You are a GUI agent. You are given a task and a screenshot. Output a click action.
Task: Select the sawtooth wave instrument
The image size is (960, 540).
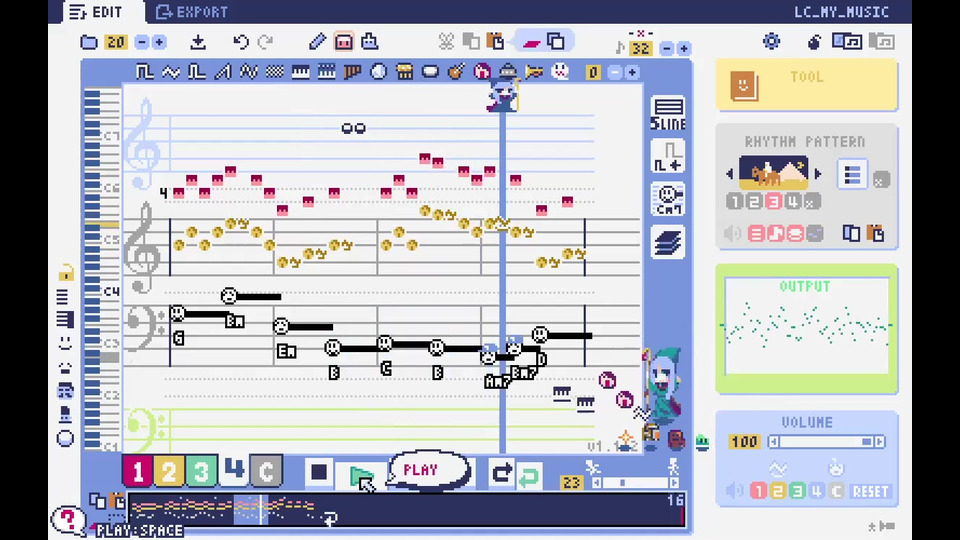pos(223,72)
